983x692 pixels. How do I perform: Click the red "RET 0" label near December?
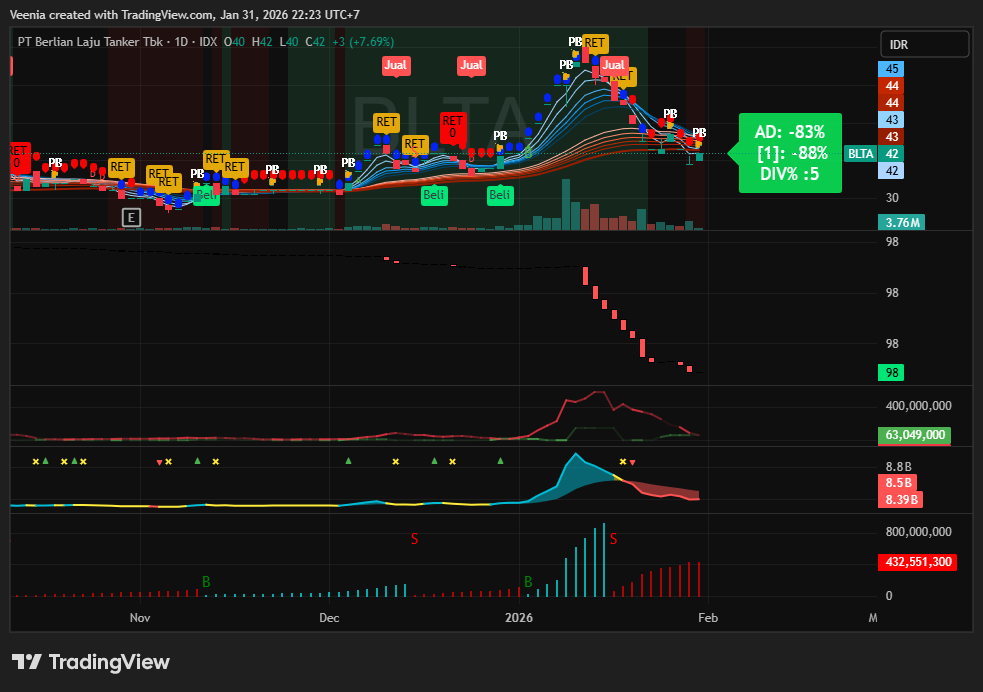(x=452, y=127)
